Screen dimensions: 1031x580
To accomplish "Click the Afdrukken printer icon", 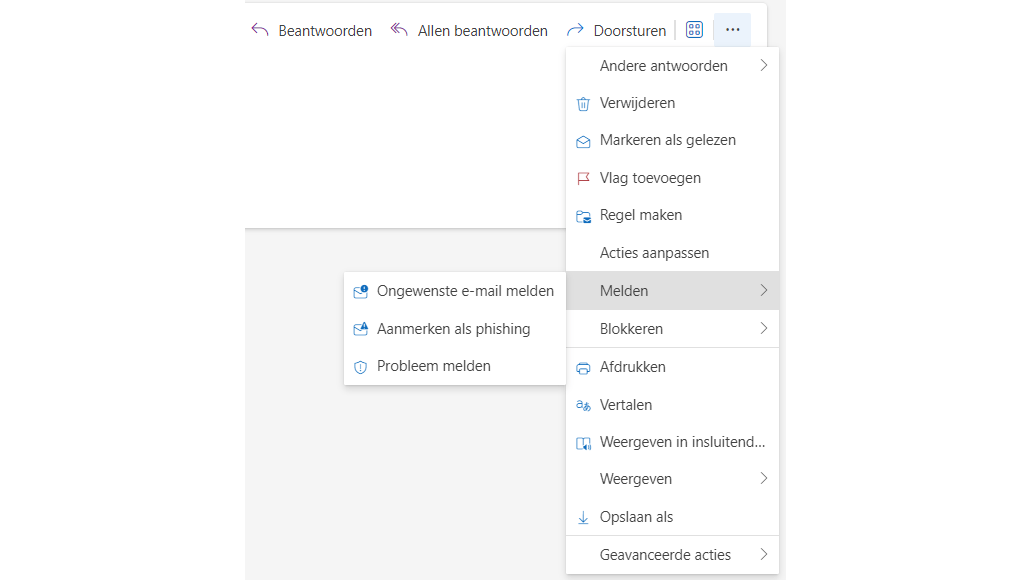I will pyautogui.click(x=584, y=368).
